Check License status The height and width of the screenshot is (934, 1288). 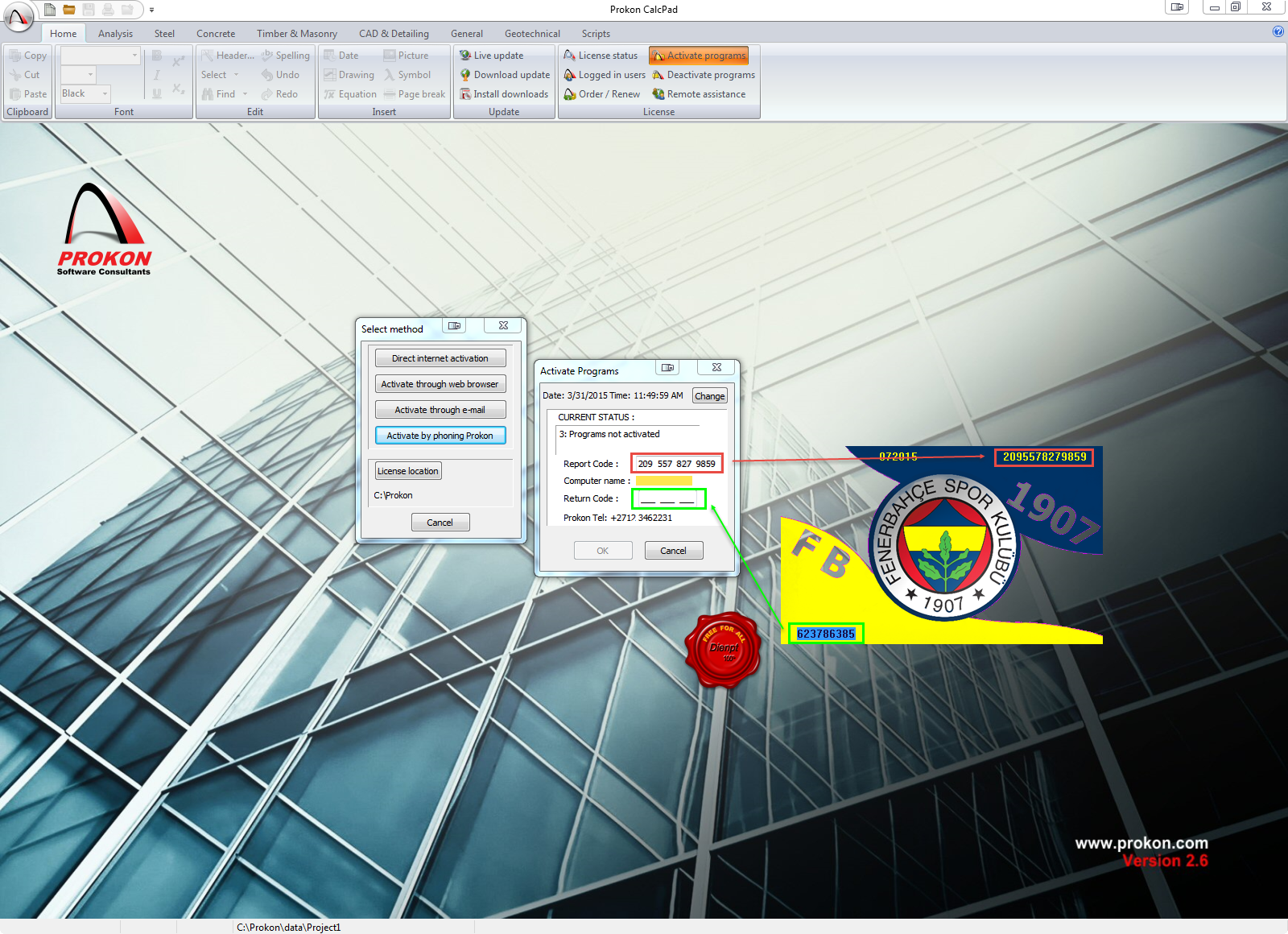(x=601, y=56)
